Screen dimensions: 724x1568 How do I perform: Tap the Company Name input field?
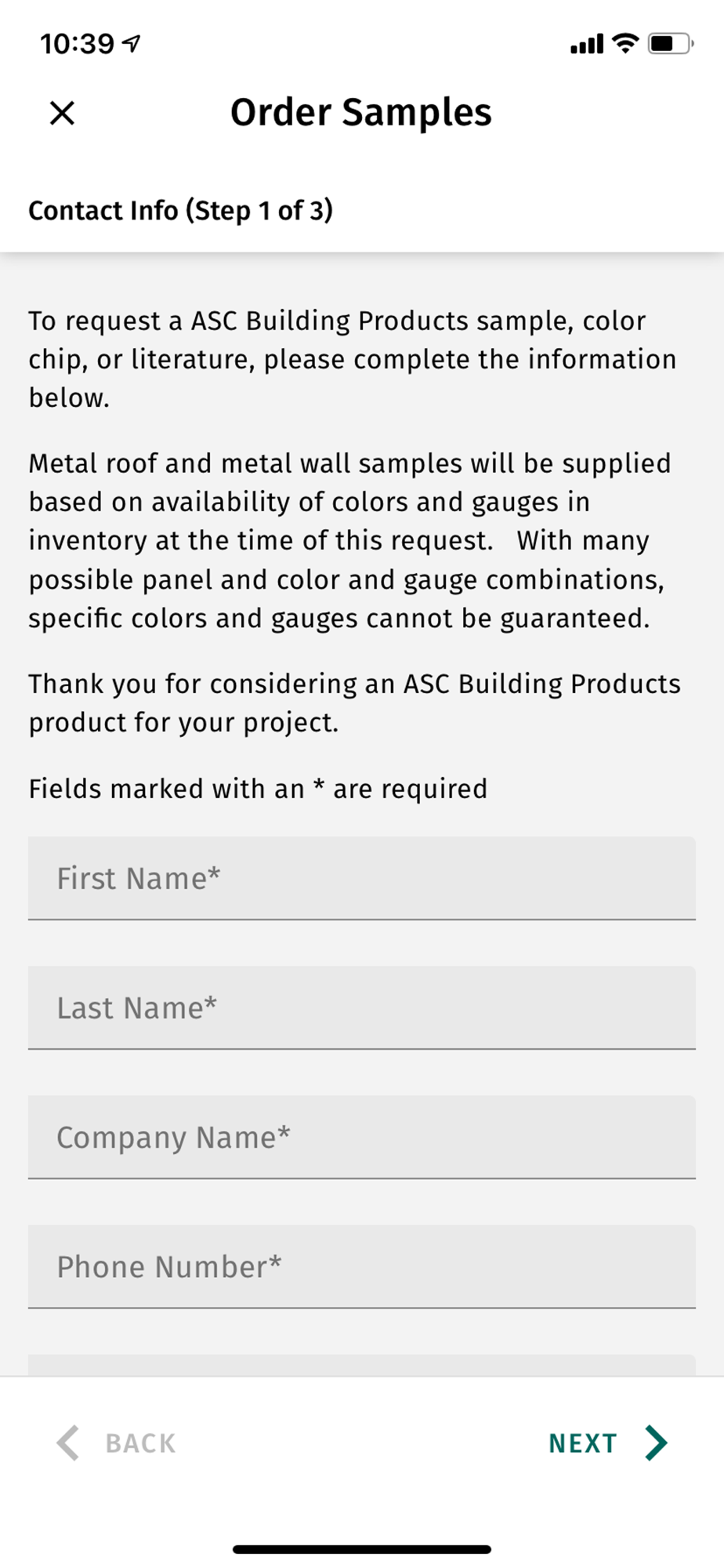click(362, 1137)
